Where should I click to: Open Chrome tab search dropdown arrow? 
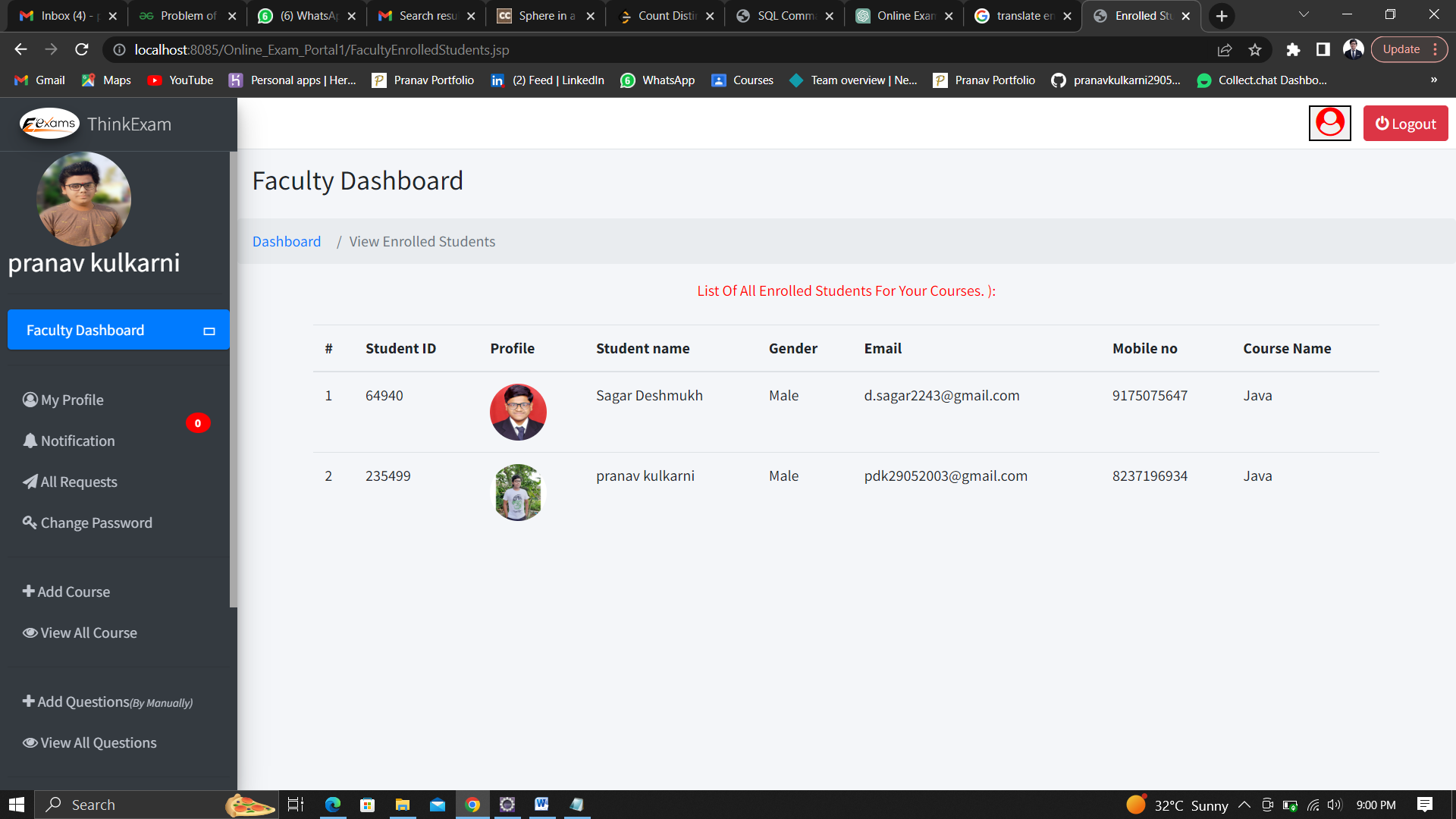point(1304,15)
